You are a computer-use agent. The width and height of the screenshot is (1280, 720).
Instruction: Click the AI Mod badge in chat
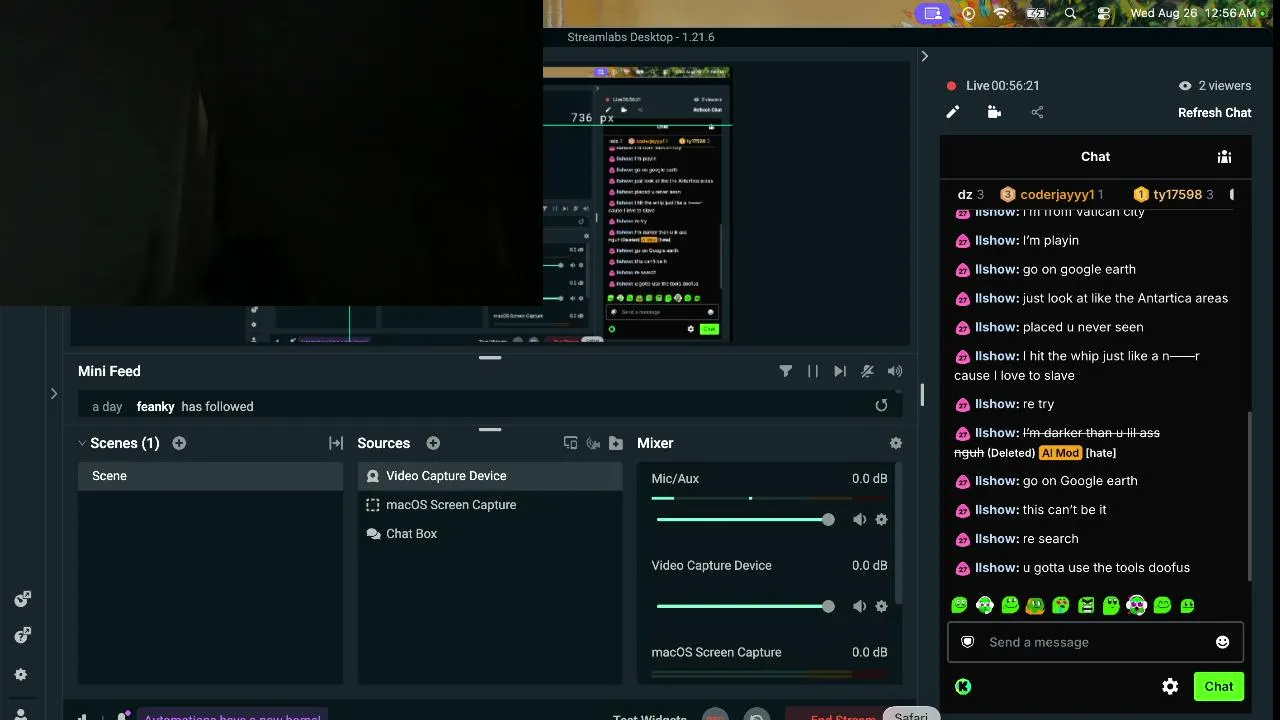pos(1060,453)
